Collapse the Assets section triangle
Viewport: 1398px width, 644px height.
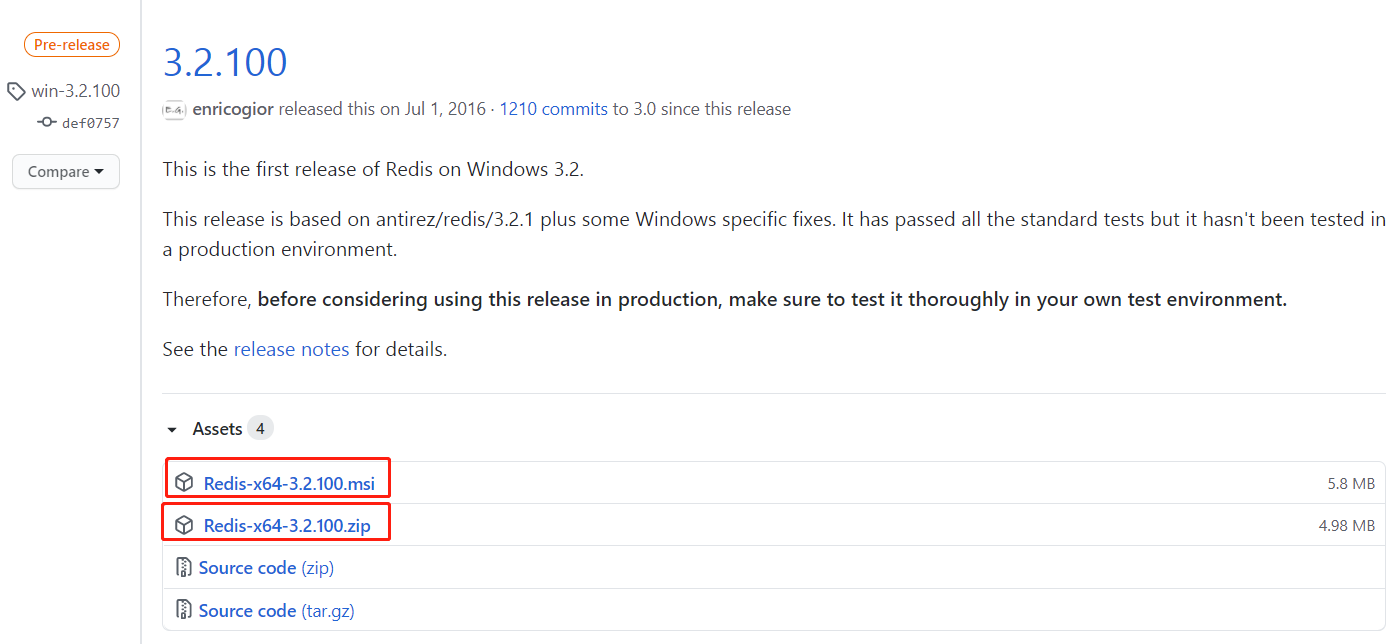(172, 430)
